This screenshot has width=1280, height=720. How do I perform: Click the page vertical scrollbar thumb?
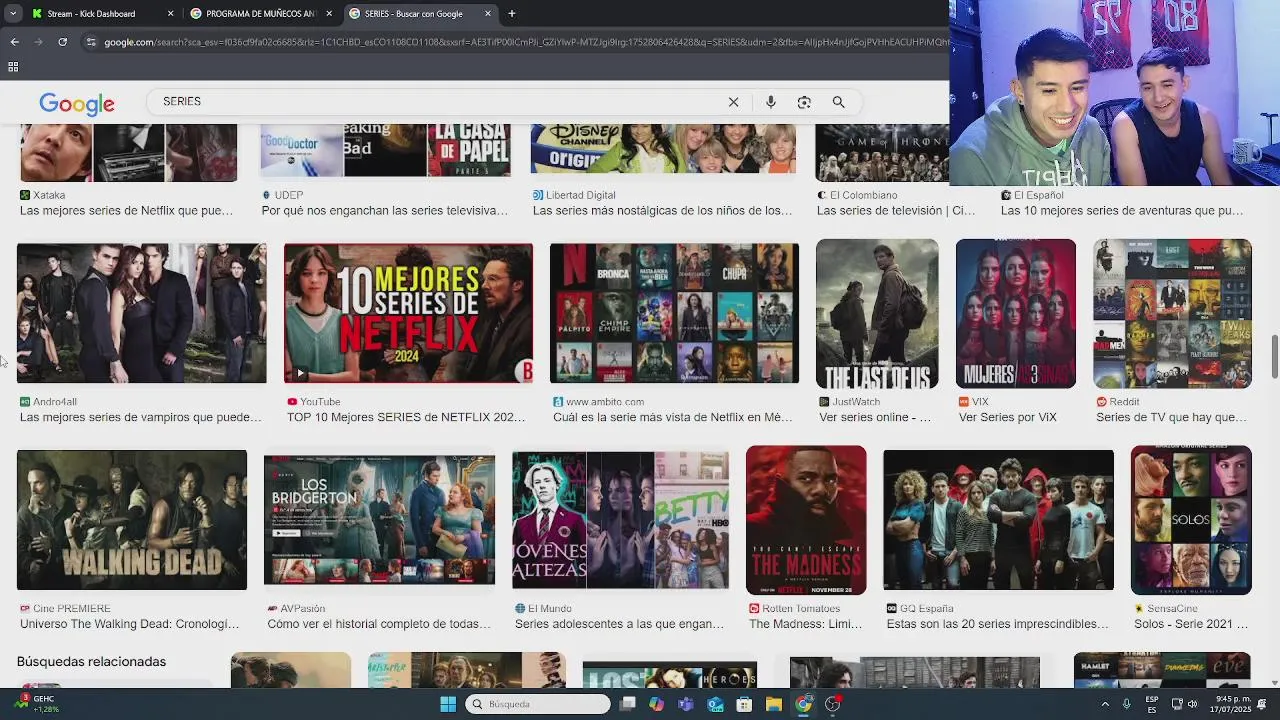(1274, 358)
